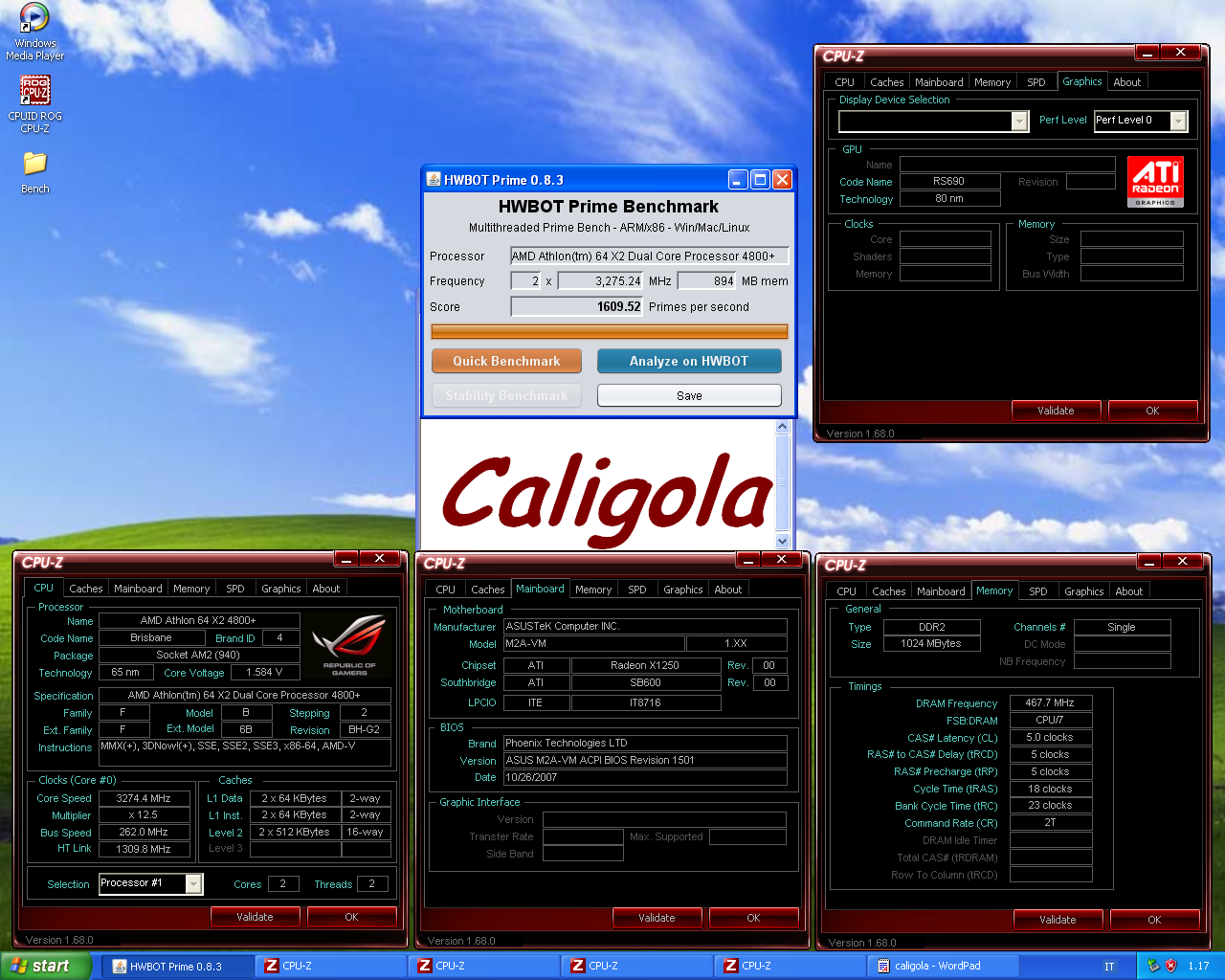Click Validate in the CPU tab window
The image size is (1225, 980).
[255, 917]
